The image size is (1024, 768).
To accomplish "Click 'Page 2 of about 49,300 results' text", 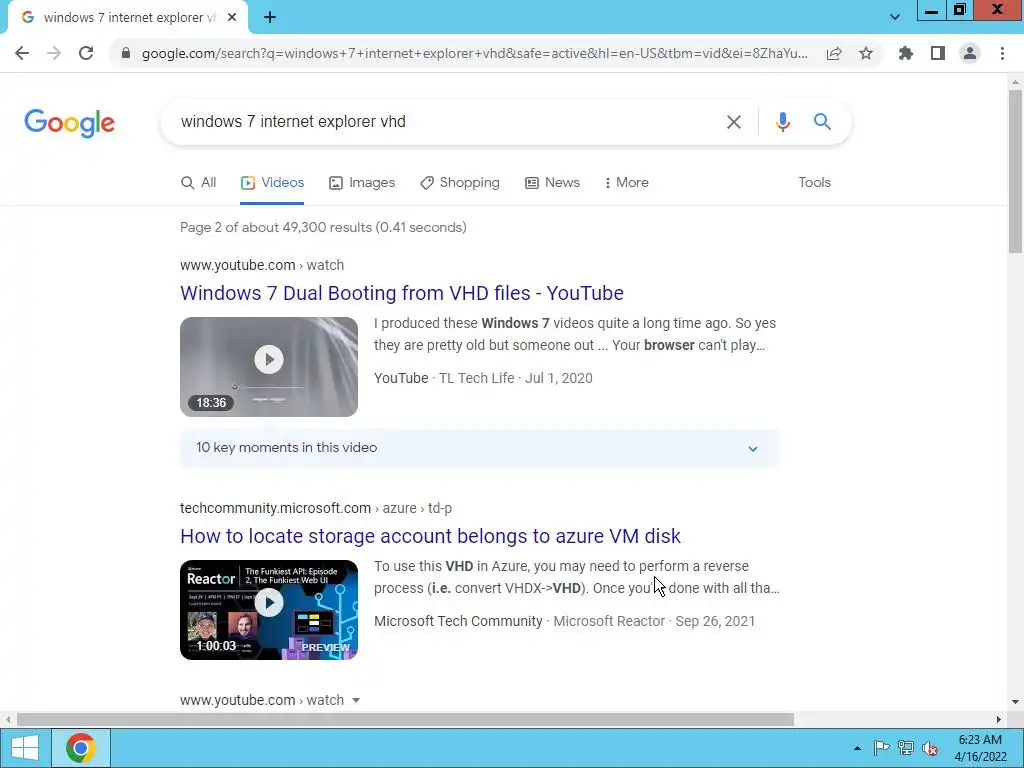I will point(323,228).
